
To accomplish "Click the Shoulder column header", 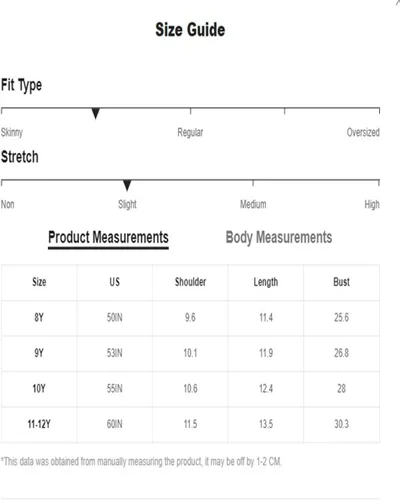I will click(x=190, y=282).
